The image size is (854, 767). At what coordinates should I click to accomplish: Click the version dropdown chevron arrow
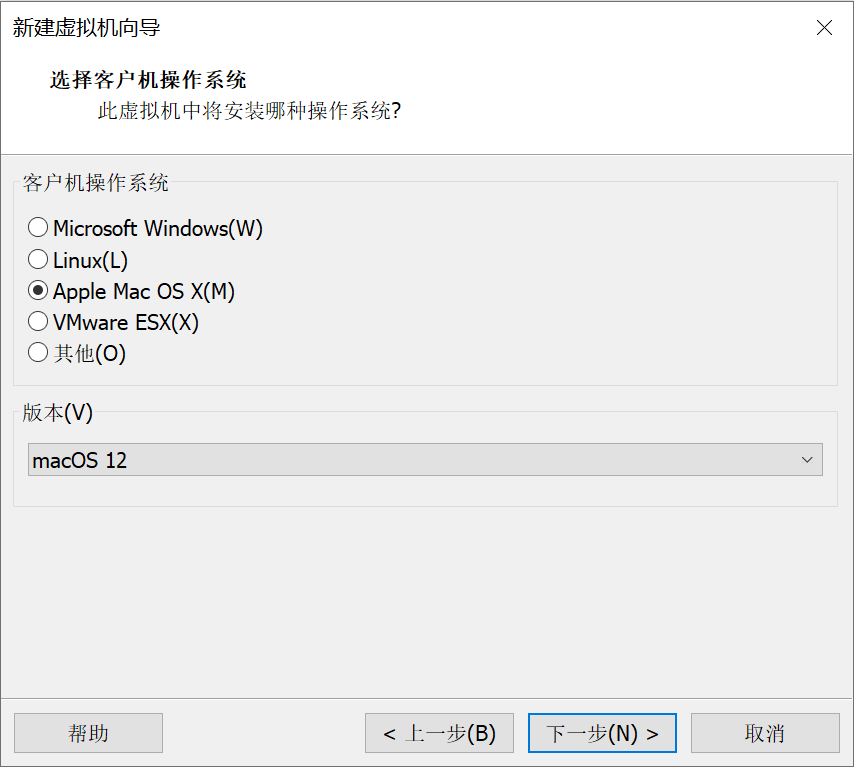pos(807,460)
